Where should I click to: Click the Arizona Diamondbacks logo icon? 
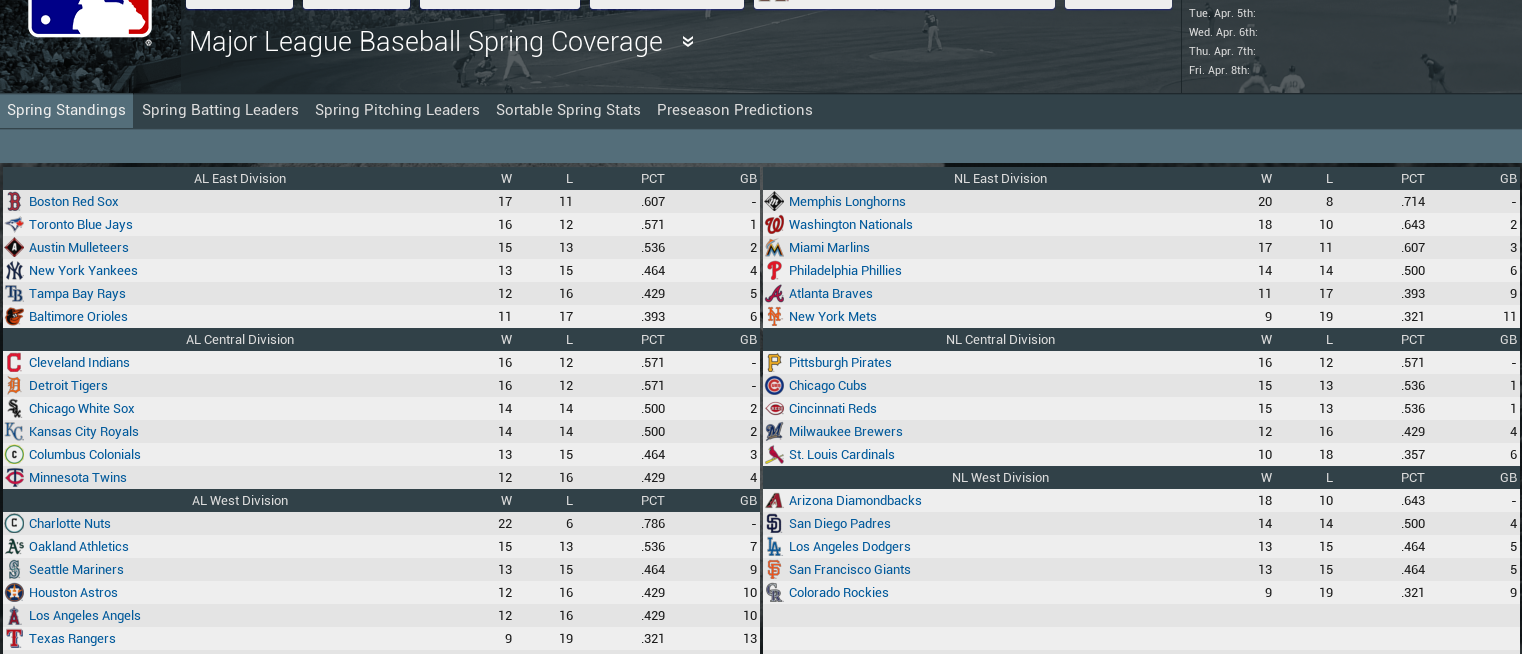tap(774, 501)
